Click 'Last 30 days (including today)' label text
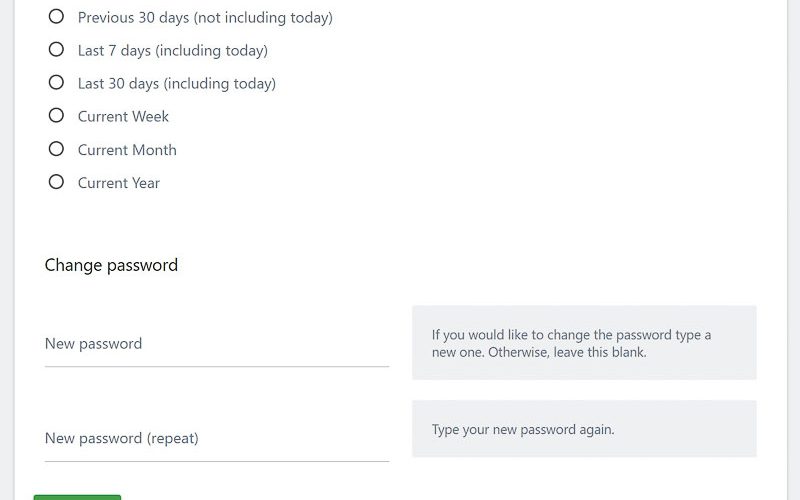 [176, 84]
